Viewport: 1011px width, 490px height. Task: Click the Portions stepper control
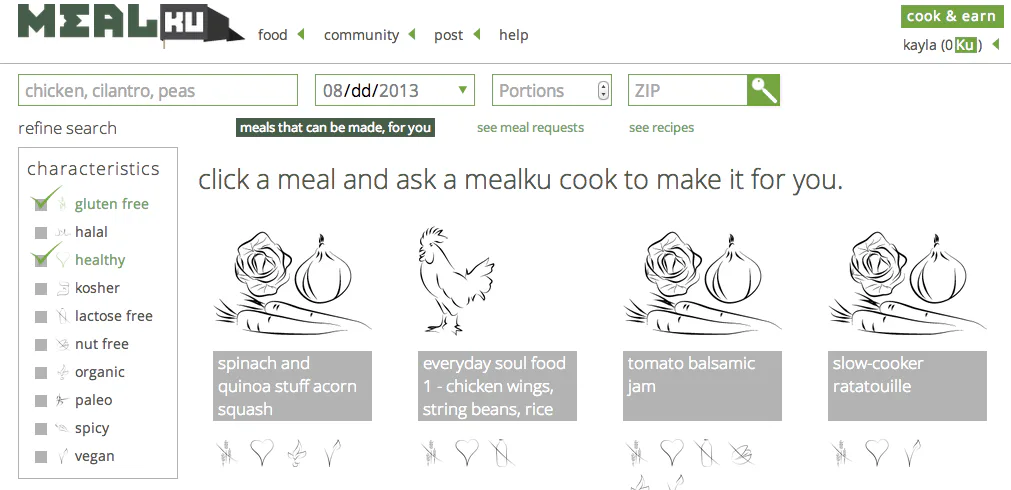pyautogui.click(x=602, y=90)
